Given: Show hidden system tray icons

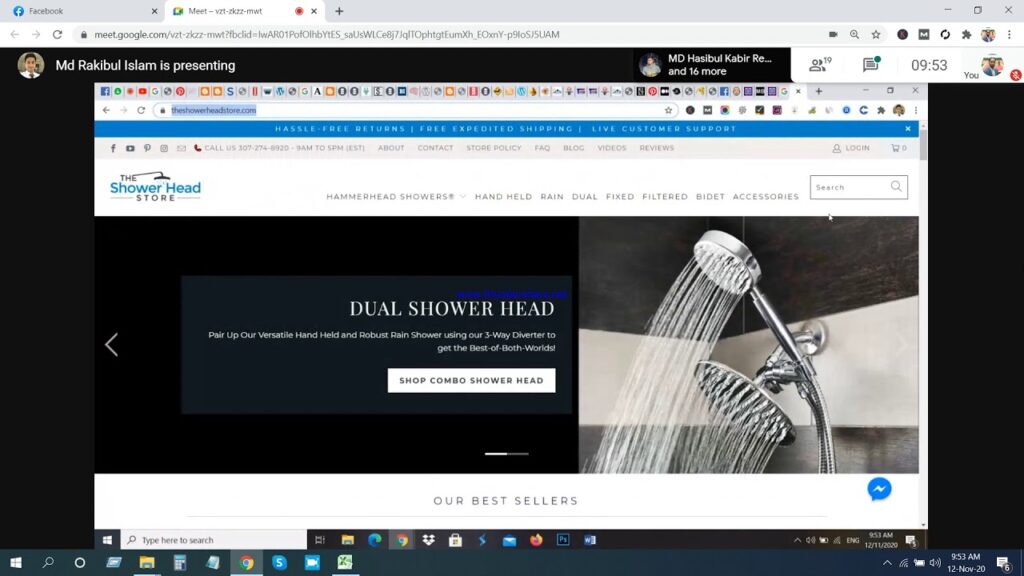Looking at the screenshot, I should [x=887, y=563].
